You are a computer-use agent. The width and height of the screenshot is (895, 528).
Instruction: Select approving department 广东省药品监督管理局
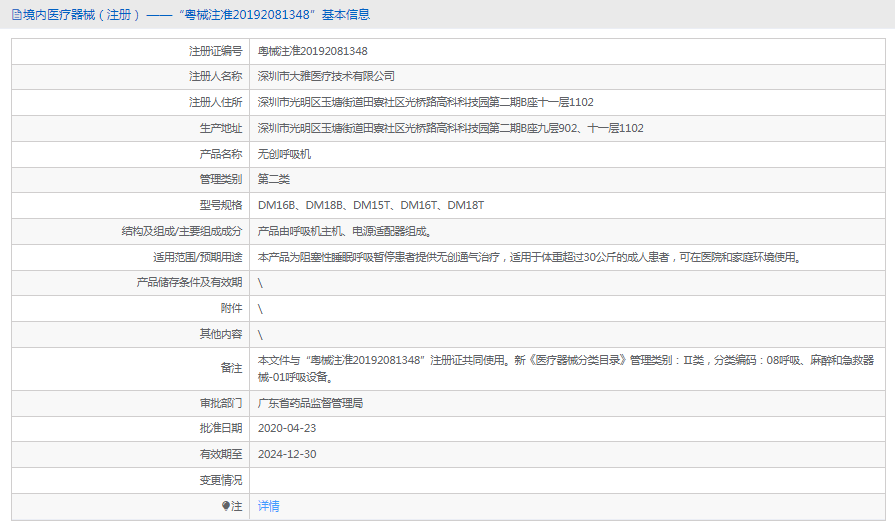coord(311,404)
